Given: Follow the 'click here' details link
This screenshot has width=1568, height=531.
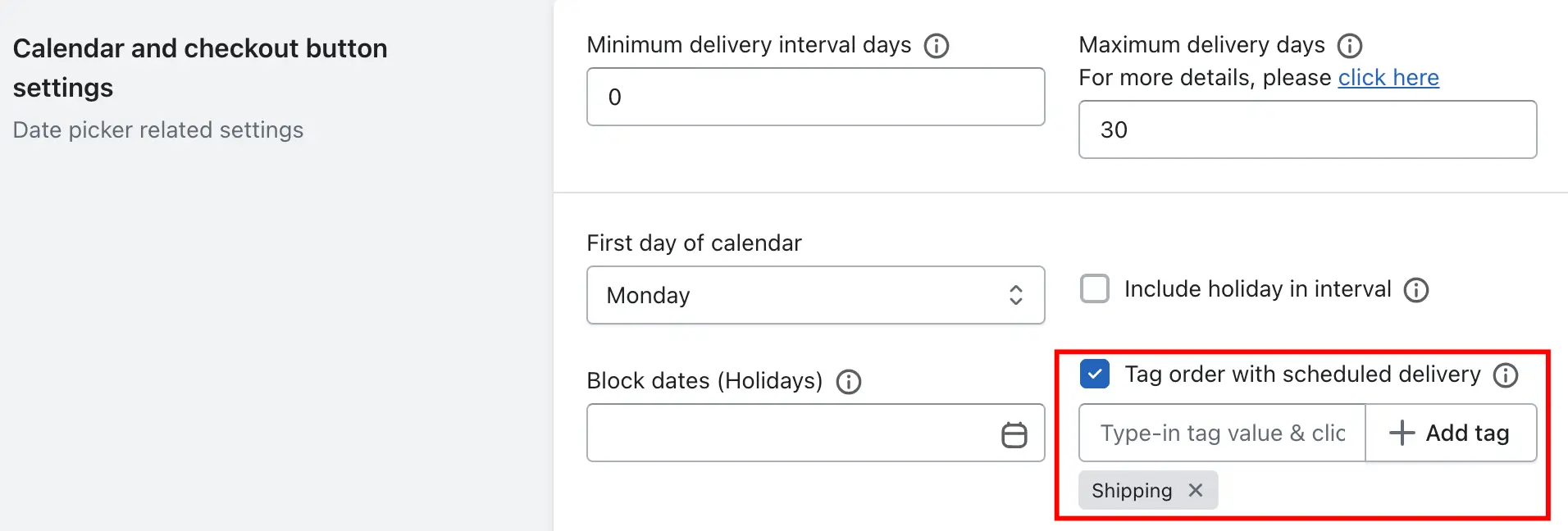Looking at the screenshot, I should 1388,78.
